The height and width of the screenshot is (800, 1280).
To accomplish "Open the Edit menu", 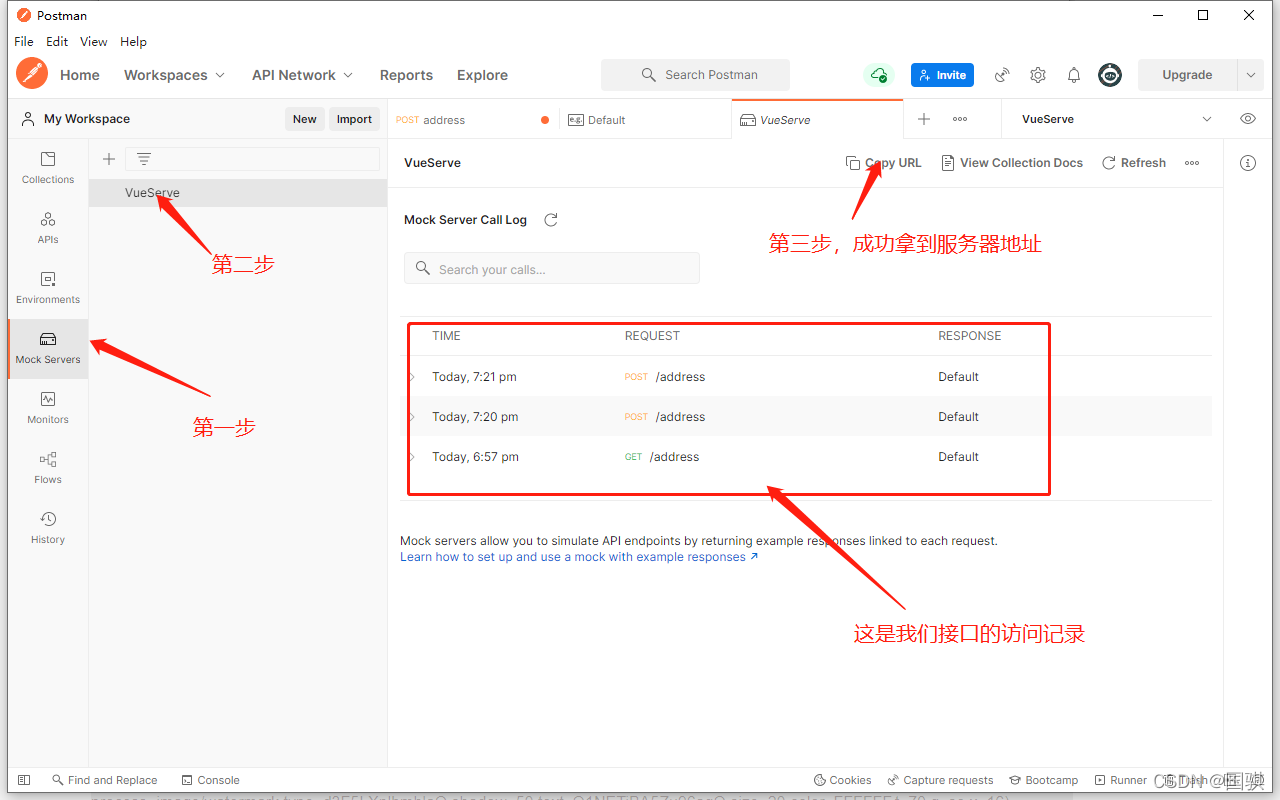I will (57, 42).
